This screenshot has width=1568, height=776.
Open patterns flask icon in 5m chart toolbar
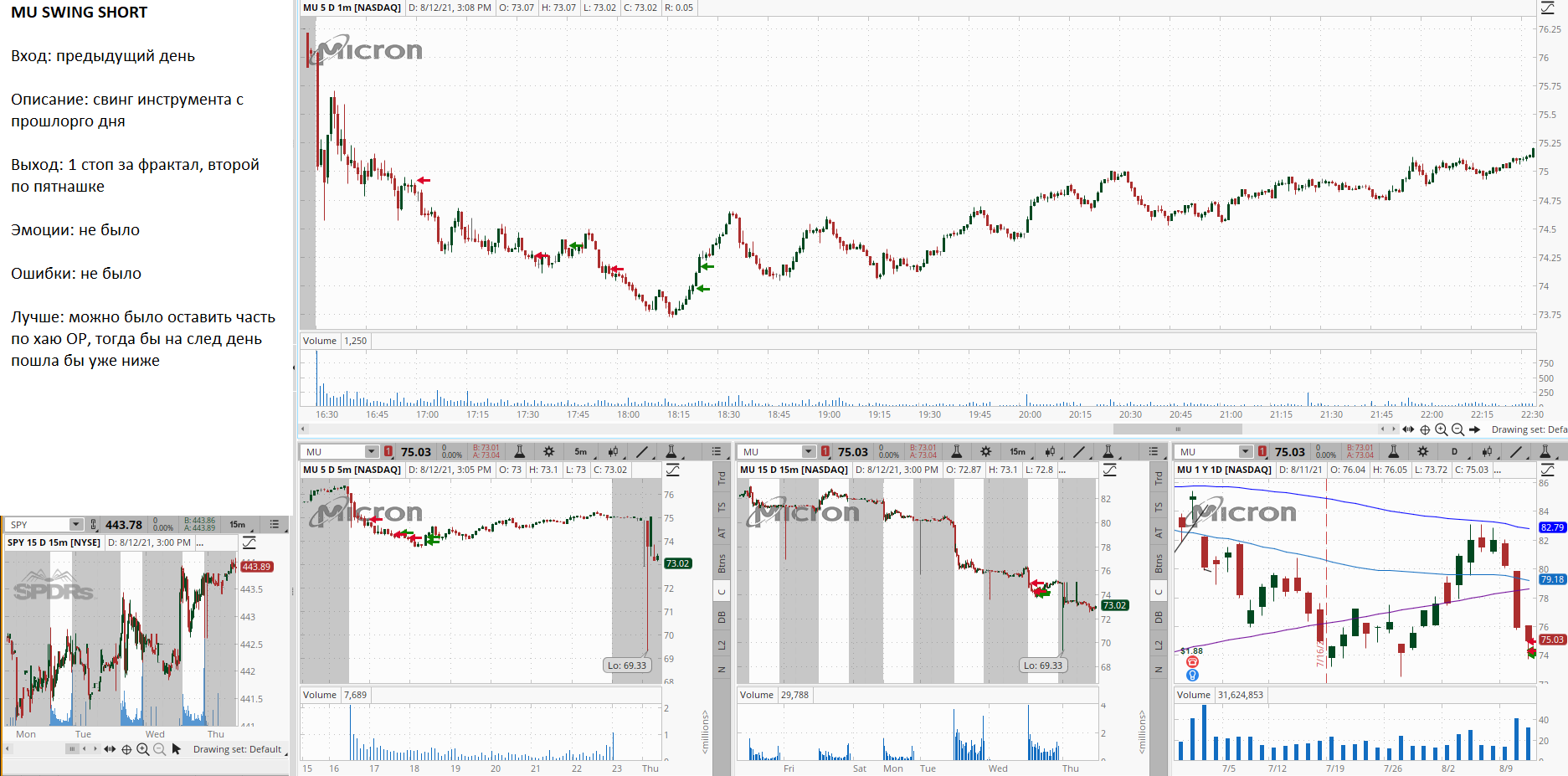tap(671, 452)
